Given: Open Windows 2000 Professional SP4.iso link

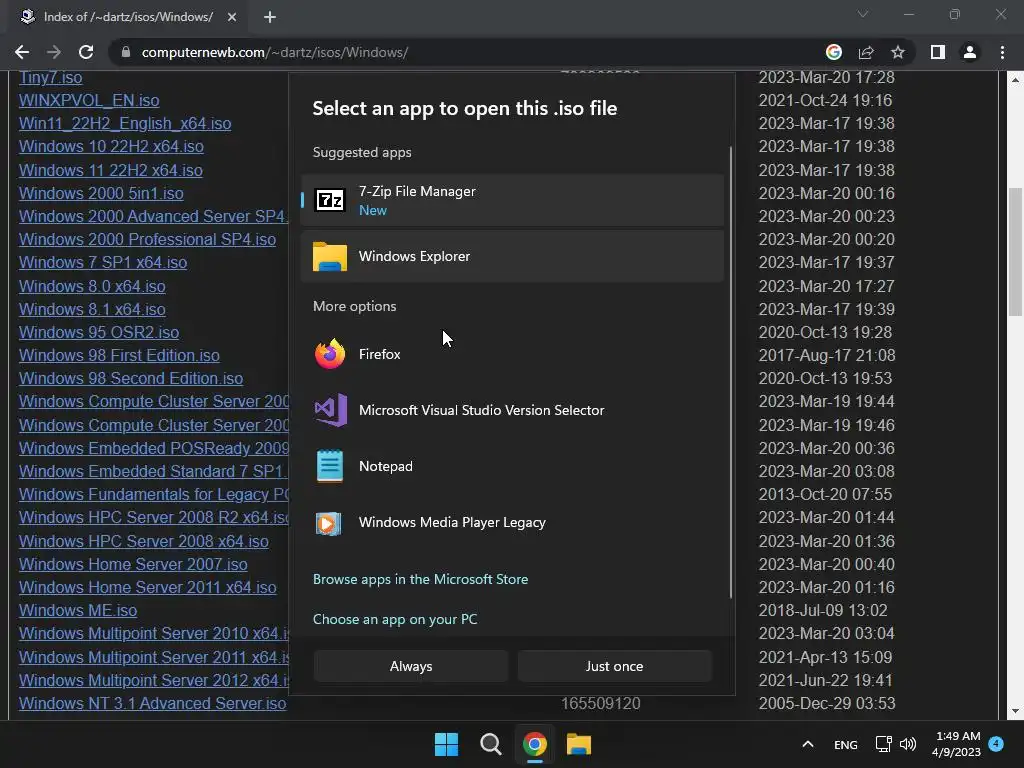Looking at the screenshot, I should point(147,239).
